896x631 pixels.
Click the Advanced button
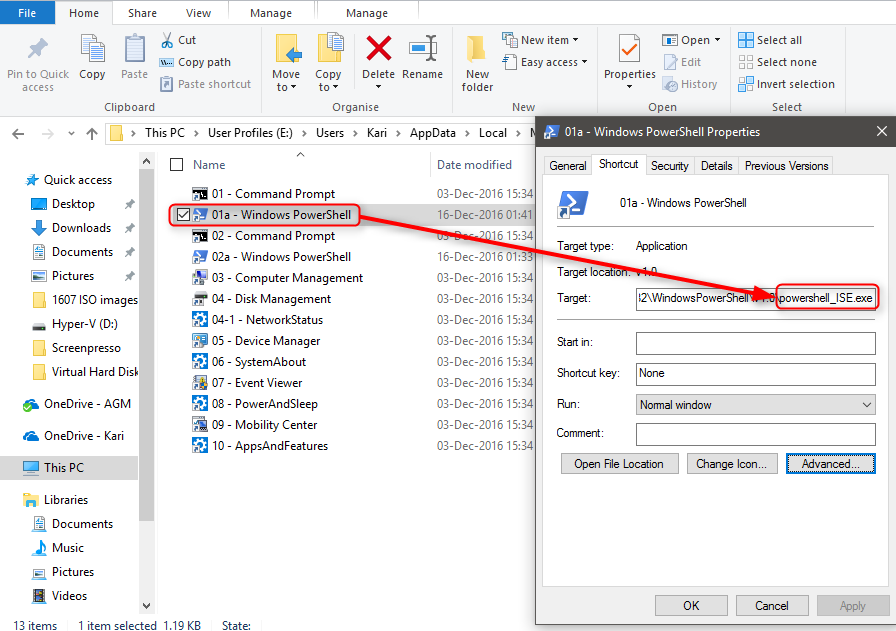830,464
